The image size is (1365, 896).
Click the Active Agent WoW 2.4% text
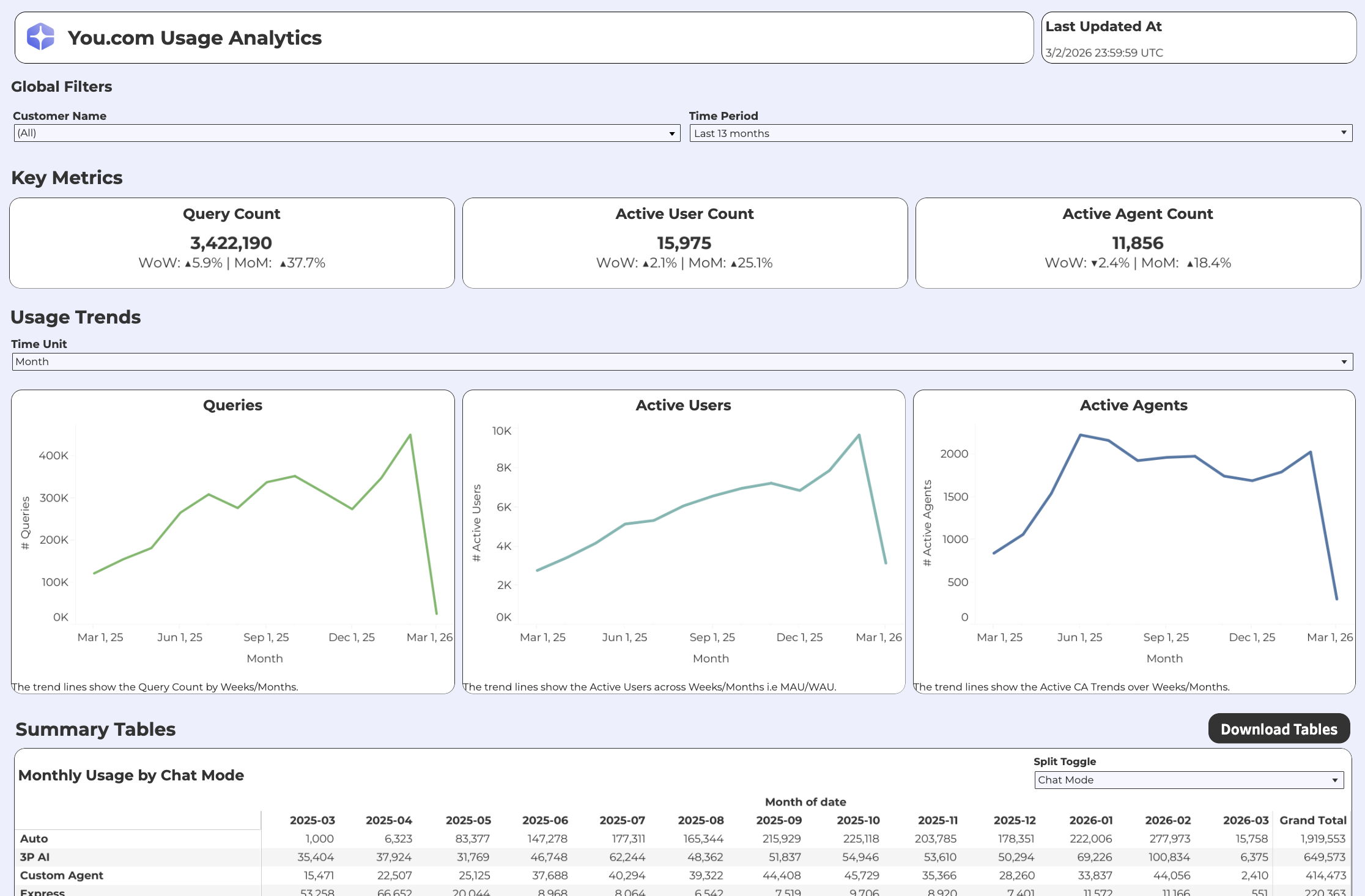pyautogui.click(x=1087, y=263)
